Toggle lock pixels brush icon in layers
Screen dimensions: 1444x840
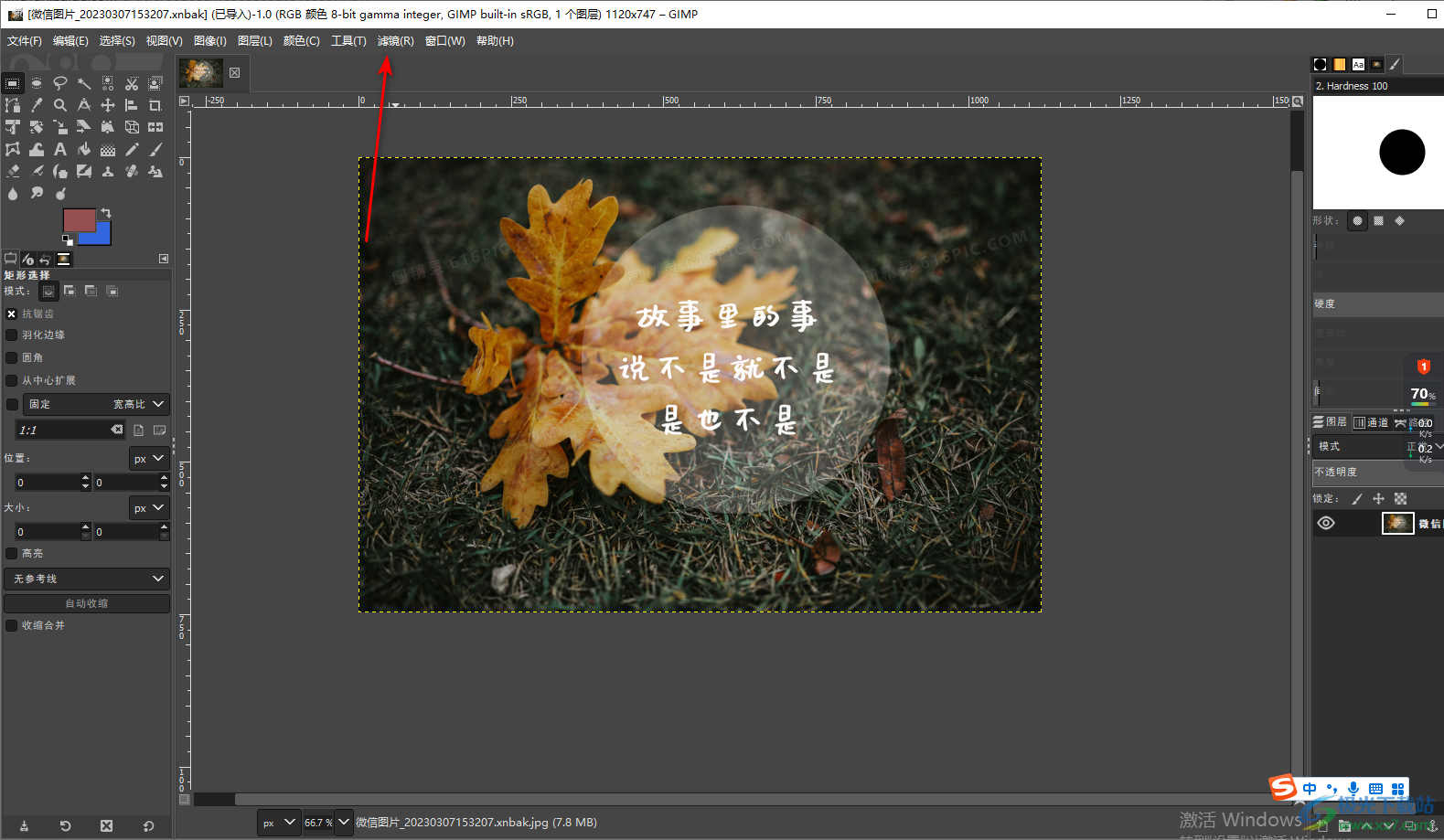tap(1357, 498)
